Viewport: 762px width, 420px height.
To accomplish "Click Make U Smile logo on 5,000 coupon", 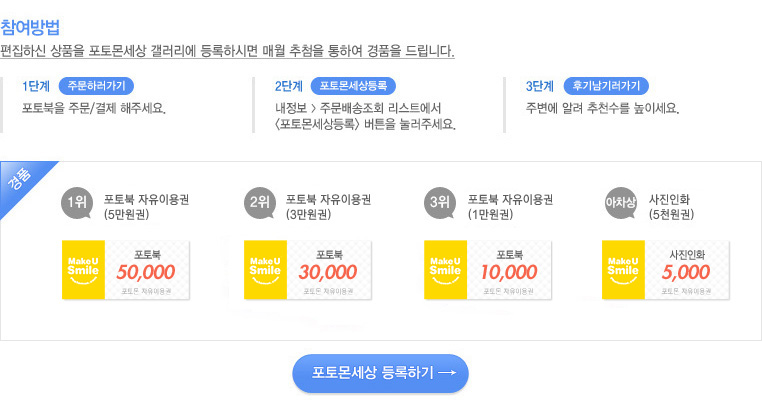I will pos(623,270).
